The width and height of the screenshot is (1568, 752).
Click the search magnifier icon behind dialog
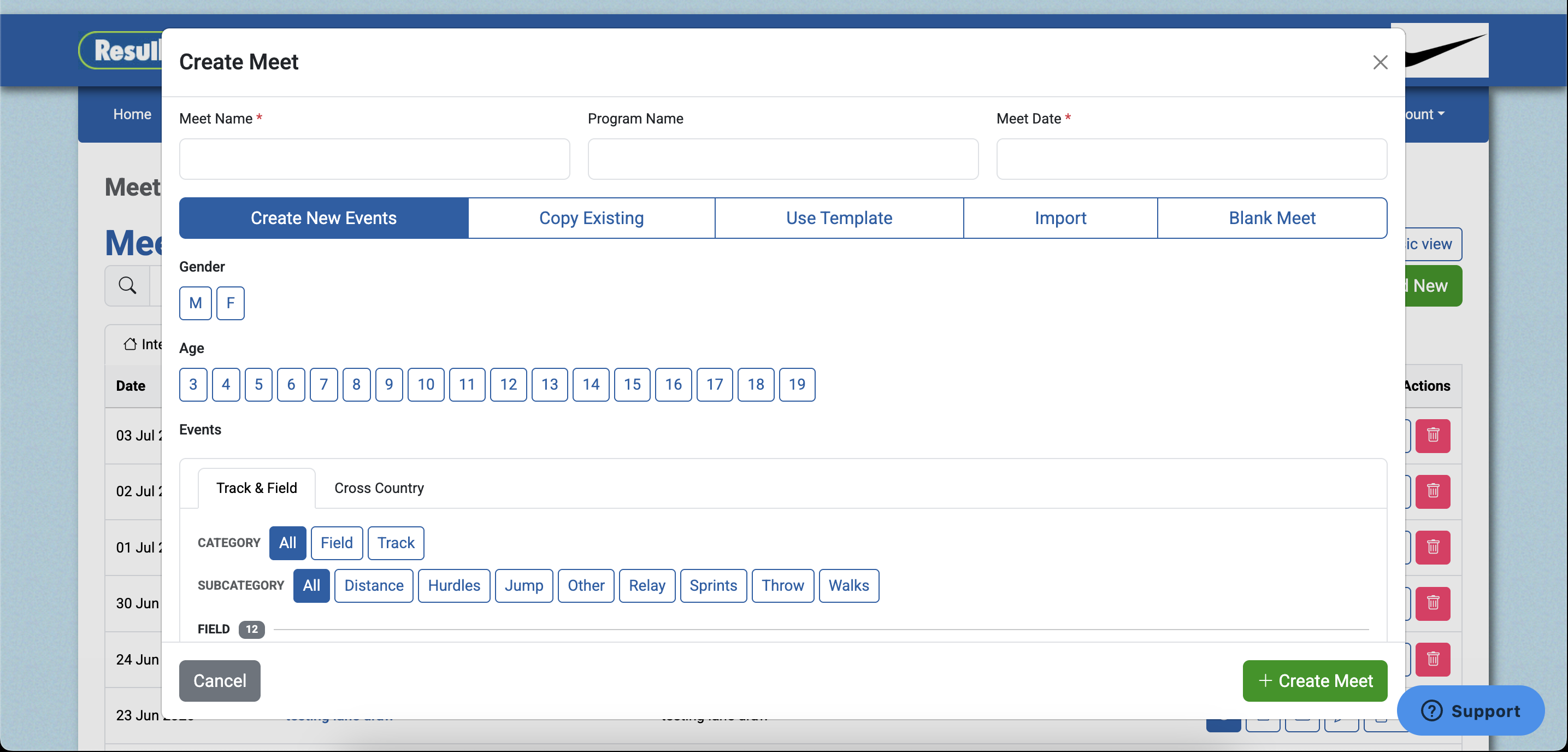tap(127, 285)
